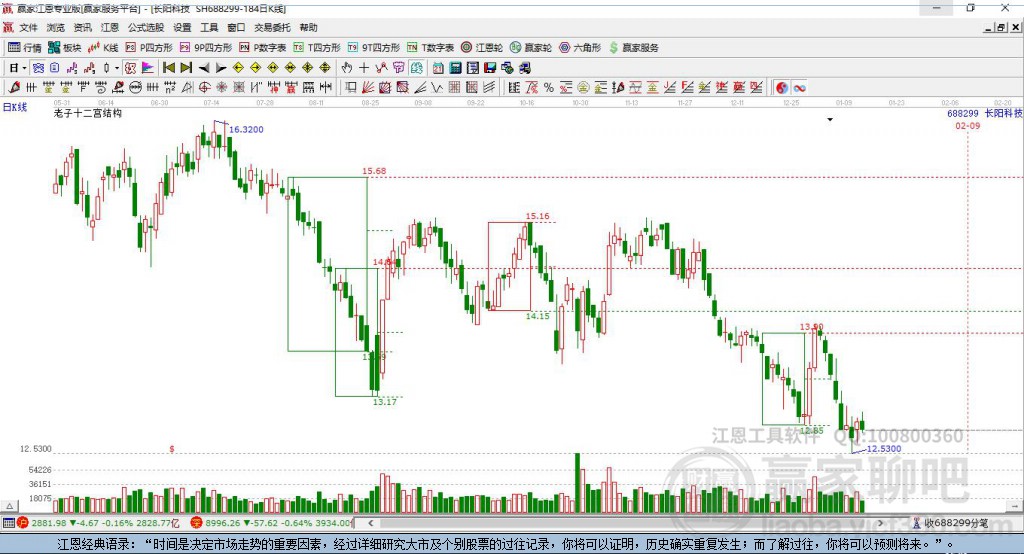This screenshot has width=1024, height=554.
Task: Launch the 江恩轮 Gann wheel
Action: [x=482, y=48]
